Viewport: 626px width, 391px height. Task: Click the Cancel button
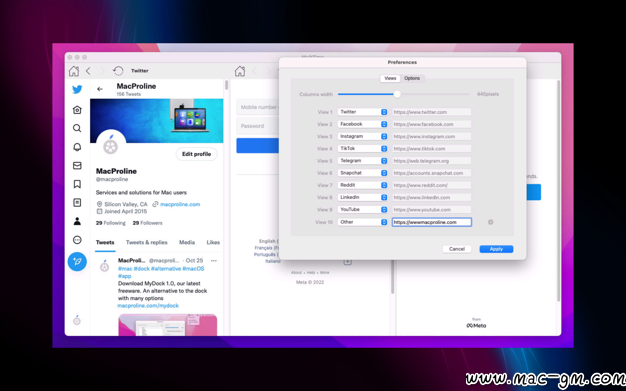tap(457, 249)
